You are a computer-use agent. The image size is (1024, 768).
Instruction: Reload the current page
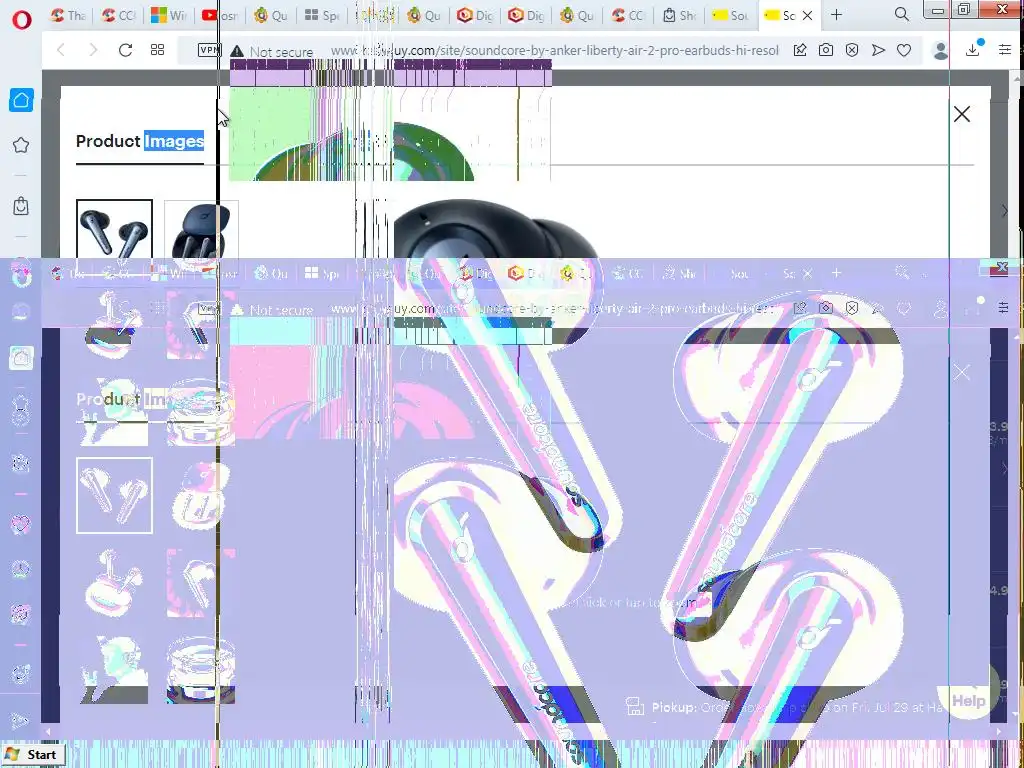pos(125,50)
